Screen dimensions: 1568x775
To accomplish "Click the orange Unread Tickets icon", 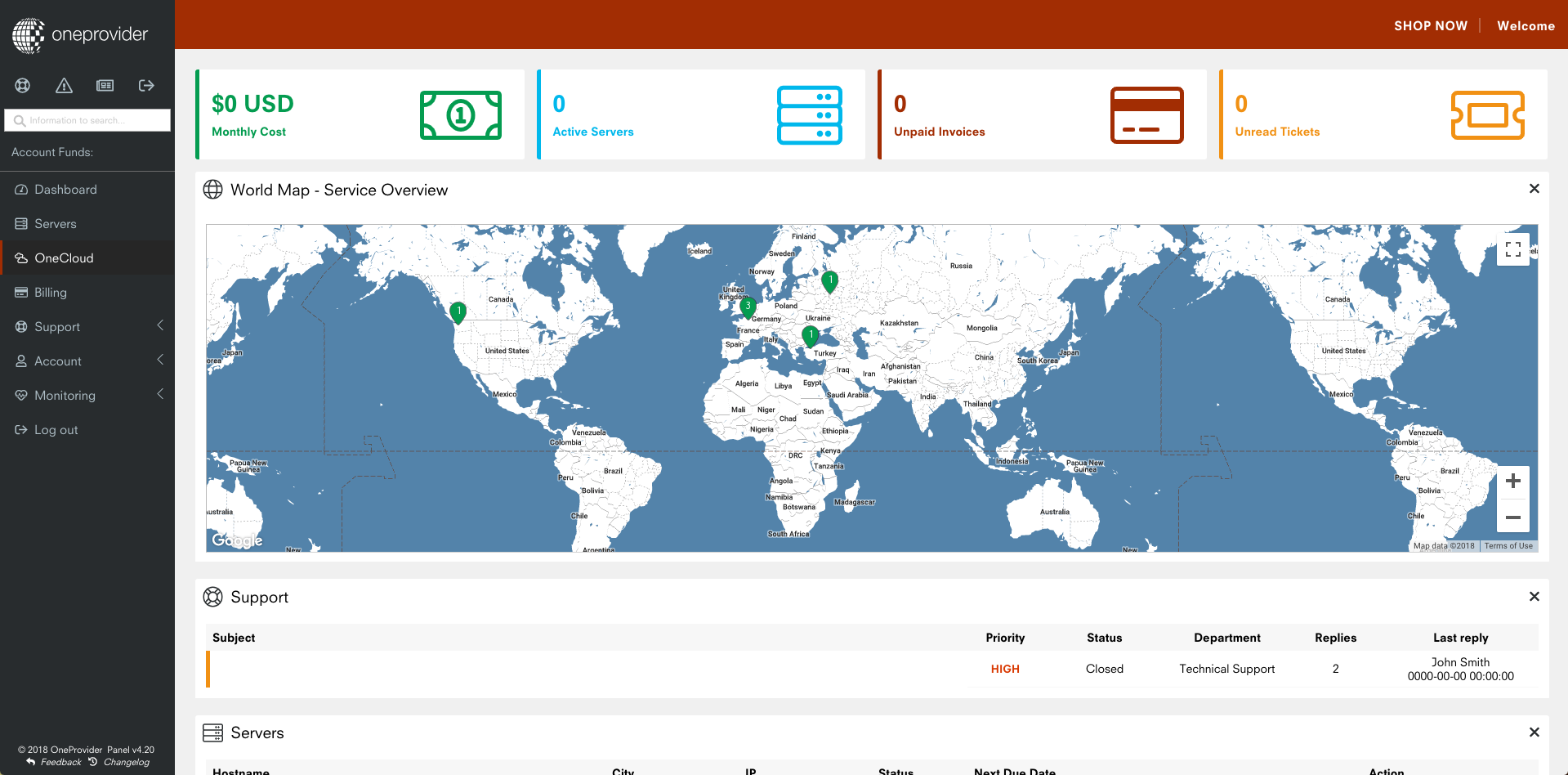I will 1487,115.
